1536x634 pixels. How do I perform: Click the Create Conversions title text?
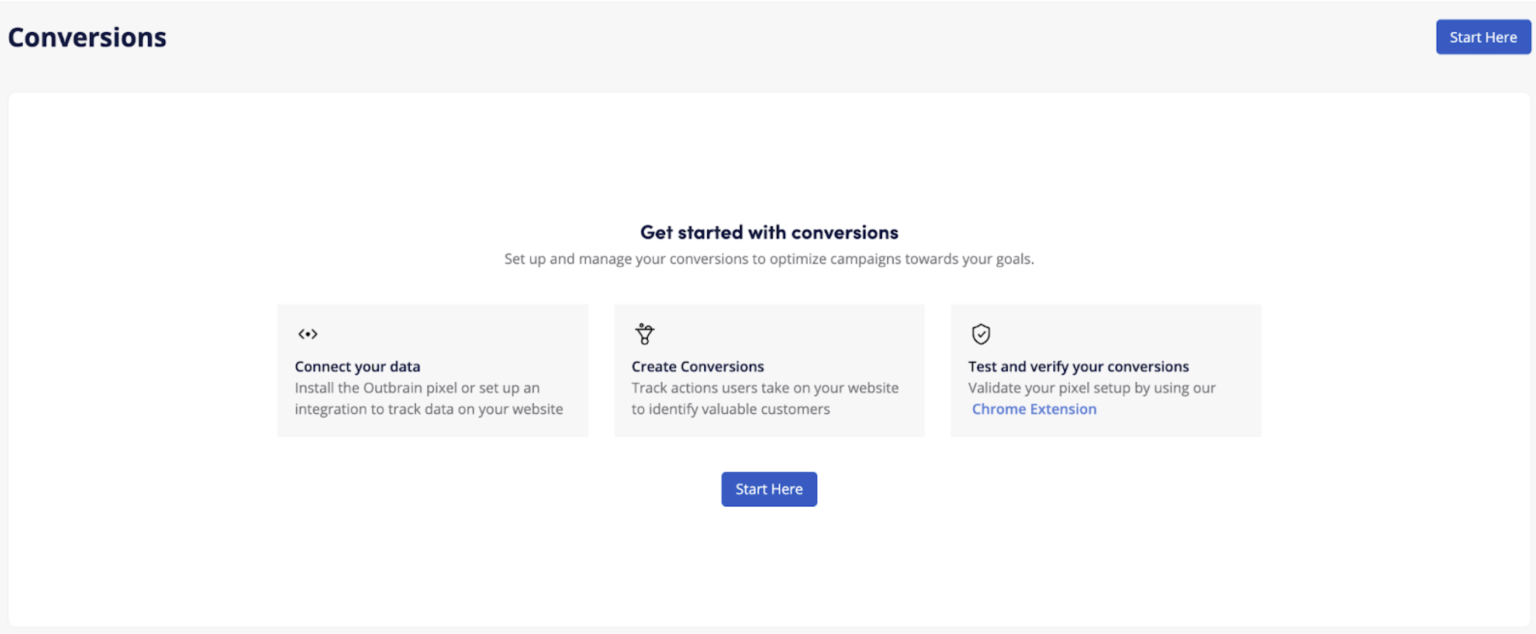tap(697, 366)
